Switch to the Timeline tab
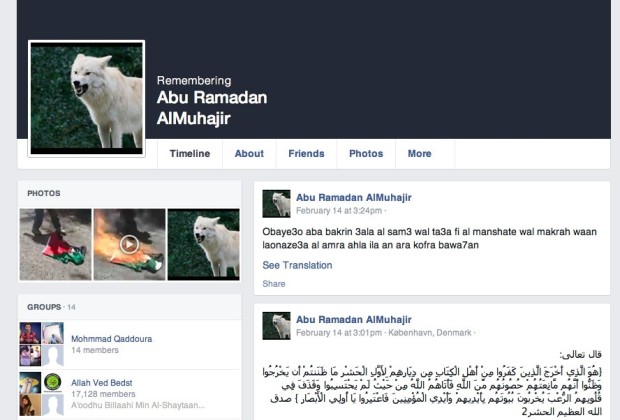This screenshot has width=620, height=420. [190, 154]
